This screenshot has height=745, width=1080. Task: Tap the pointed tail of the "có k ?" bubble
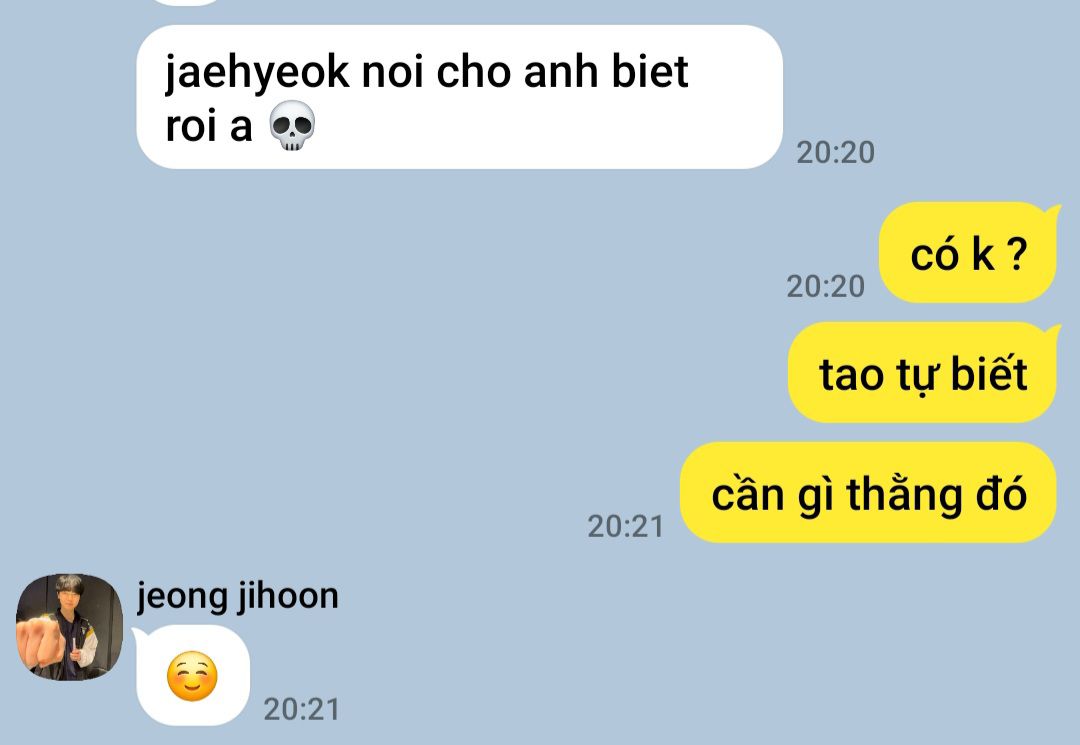pos(1053,210)
